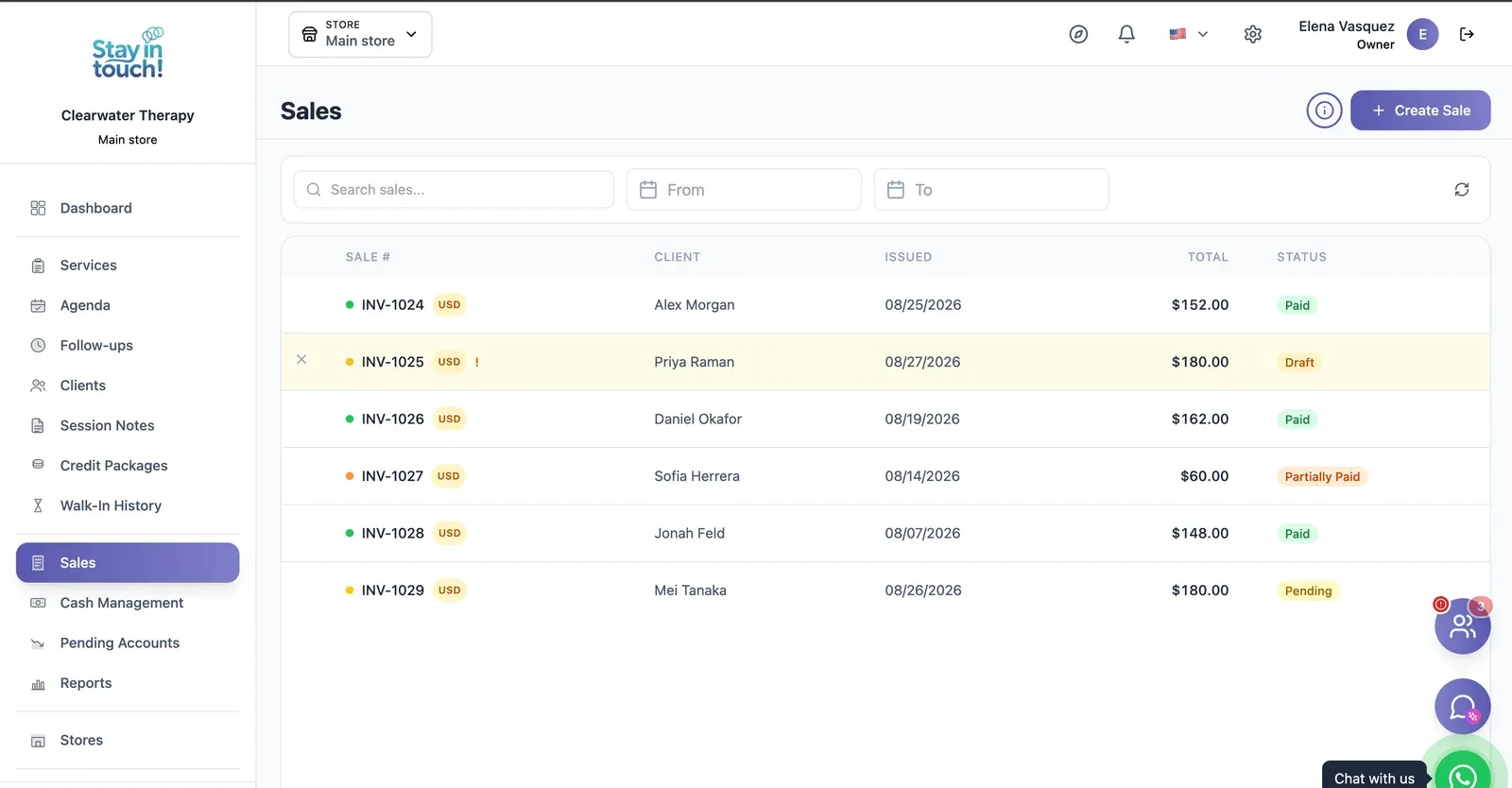Open Reports in sidebar
Viewport: 1512px width, 788px height.
[x=128, y=683]
